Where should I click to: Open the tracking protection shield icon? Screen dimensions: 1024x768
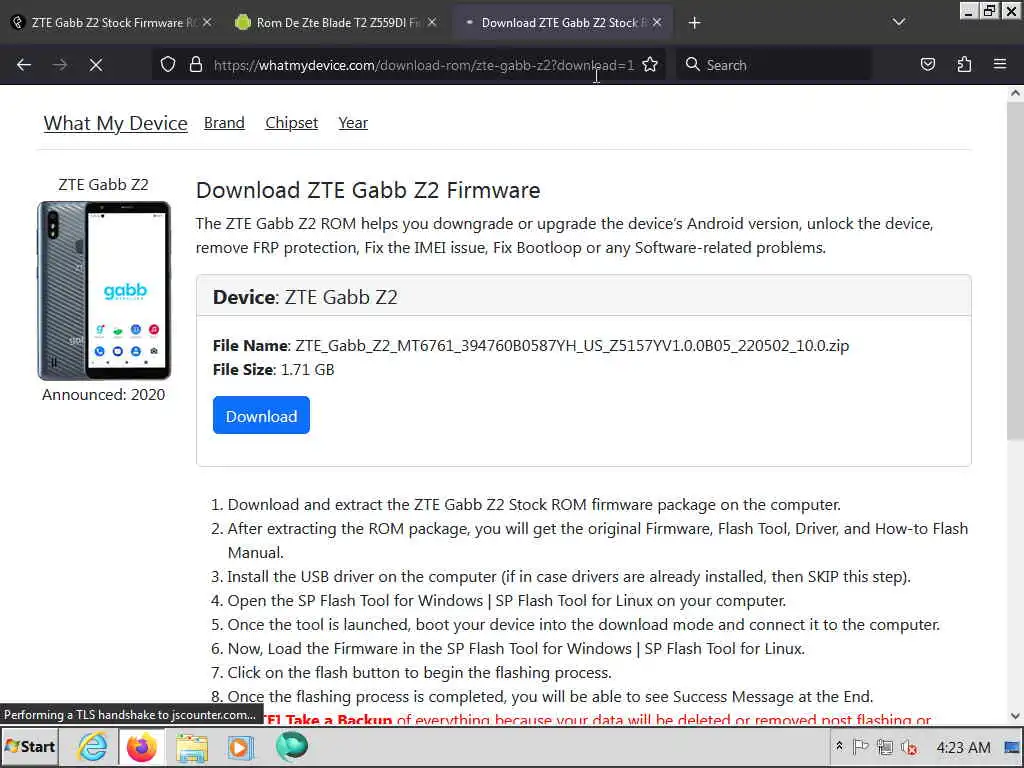(168, 65)
